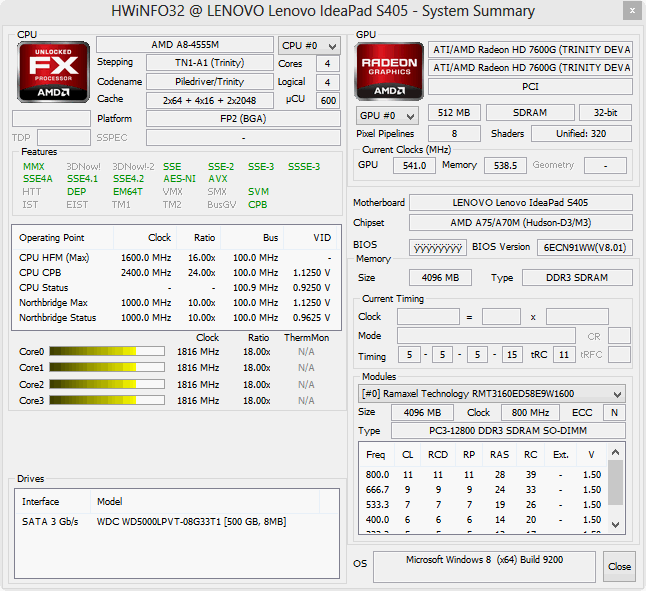This screenshot has width=646, height=591.
Task: Click the 512 MB video memory field
Action: [454, 112]
